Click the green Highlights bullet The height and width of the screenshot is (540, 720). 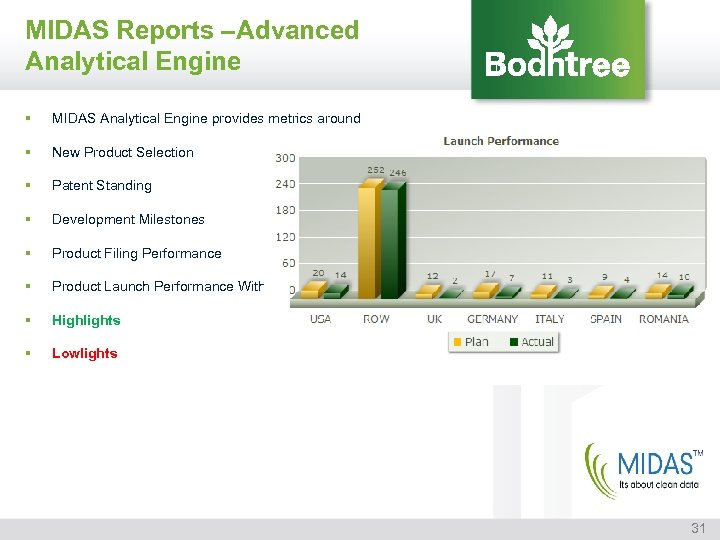(86, 320)
